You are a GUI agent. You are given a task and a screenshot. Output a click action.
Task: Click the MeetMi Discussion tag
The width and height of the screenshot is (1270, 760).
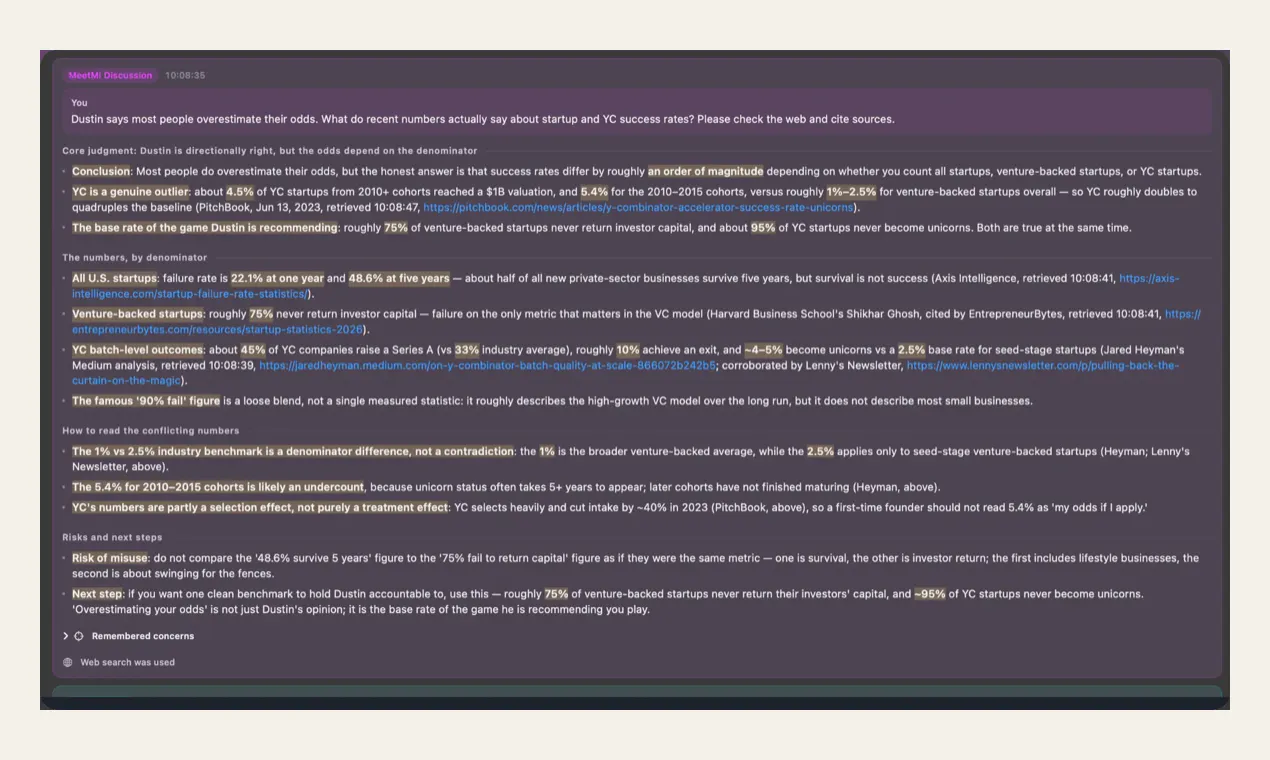tap(110, 75)
